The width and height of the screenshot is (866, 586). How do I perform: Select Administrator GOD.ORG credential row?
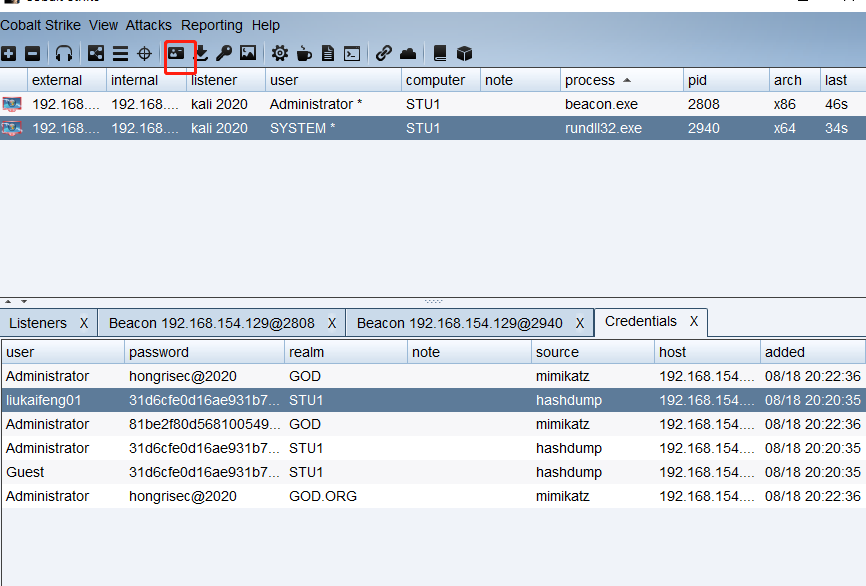(x=433, y=496)
